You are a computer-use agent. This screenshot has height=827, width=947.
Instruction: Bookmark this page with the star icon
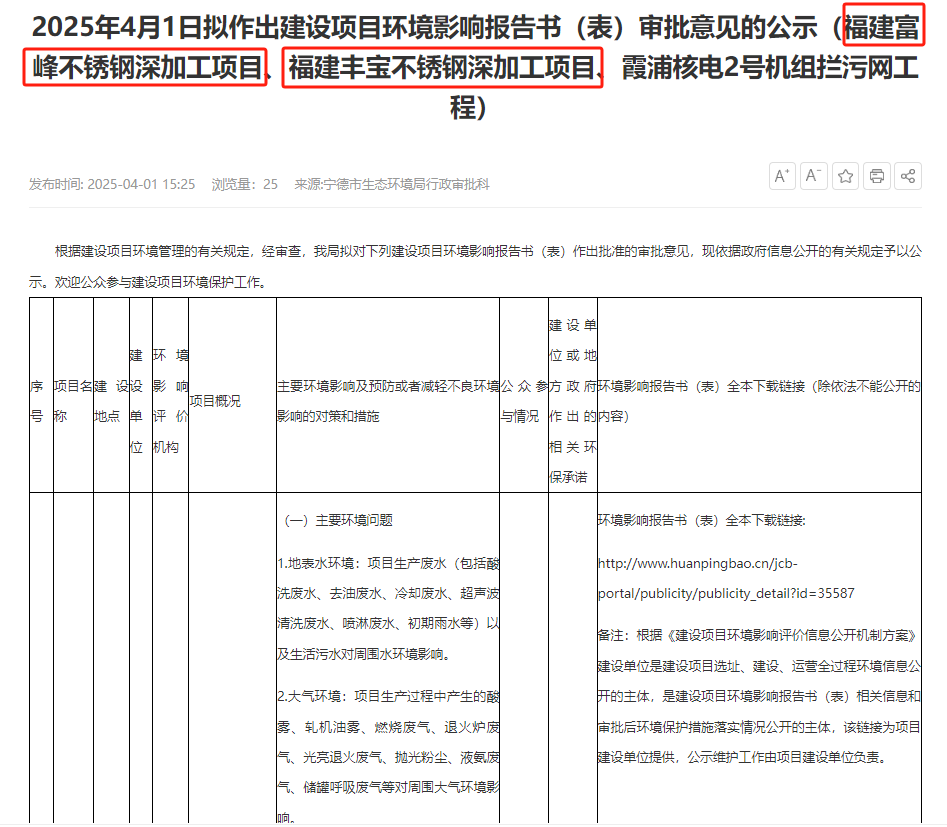pyautogui.click(x=846, y=176)
